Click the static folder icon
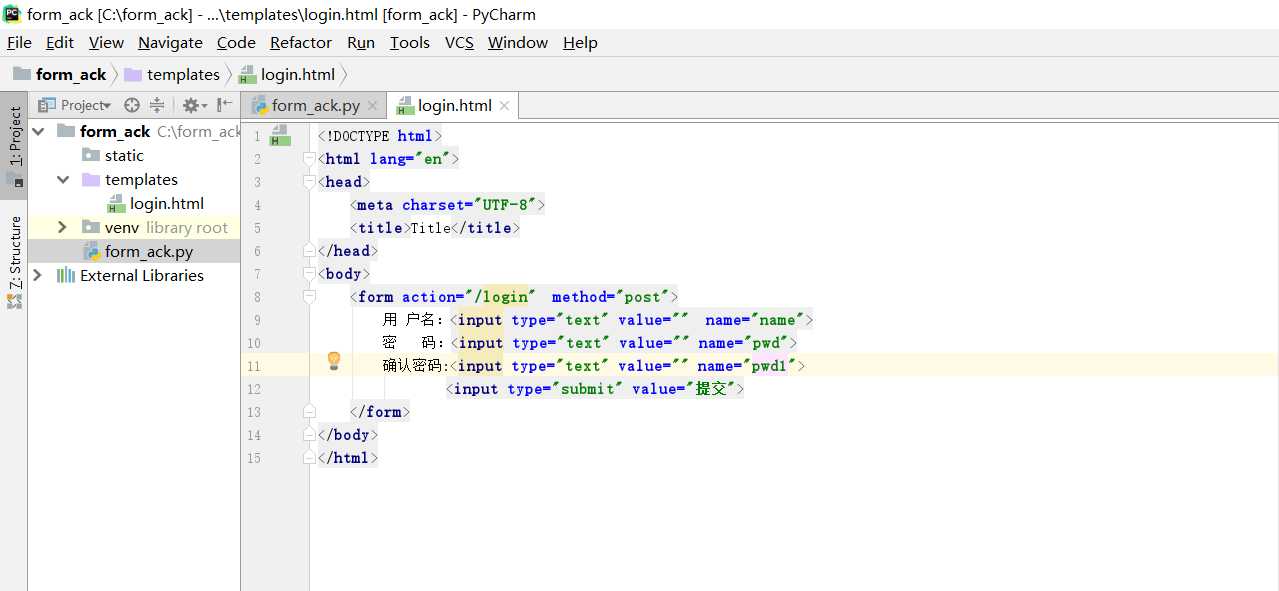 click(x=90, y=155)
